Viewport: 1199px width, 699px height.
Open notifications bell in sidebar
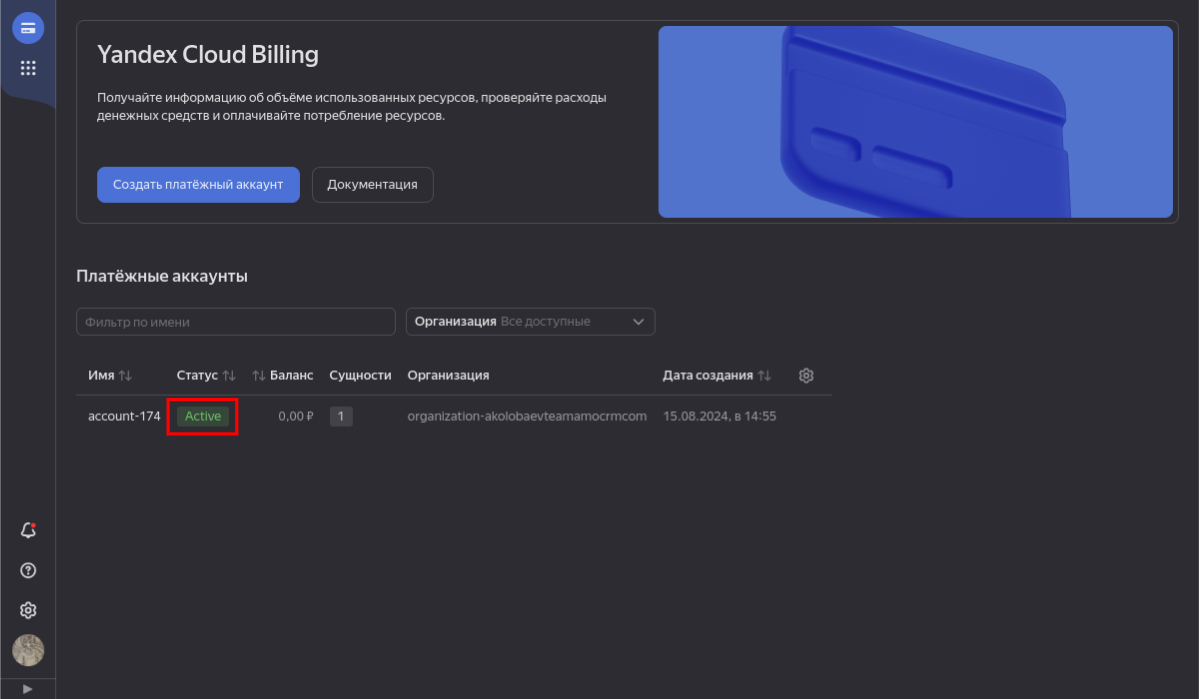point(28,530)
